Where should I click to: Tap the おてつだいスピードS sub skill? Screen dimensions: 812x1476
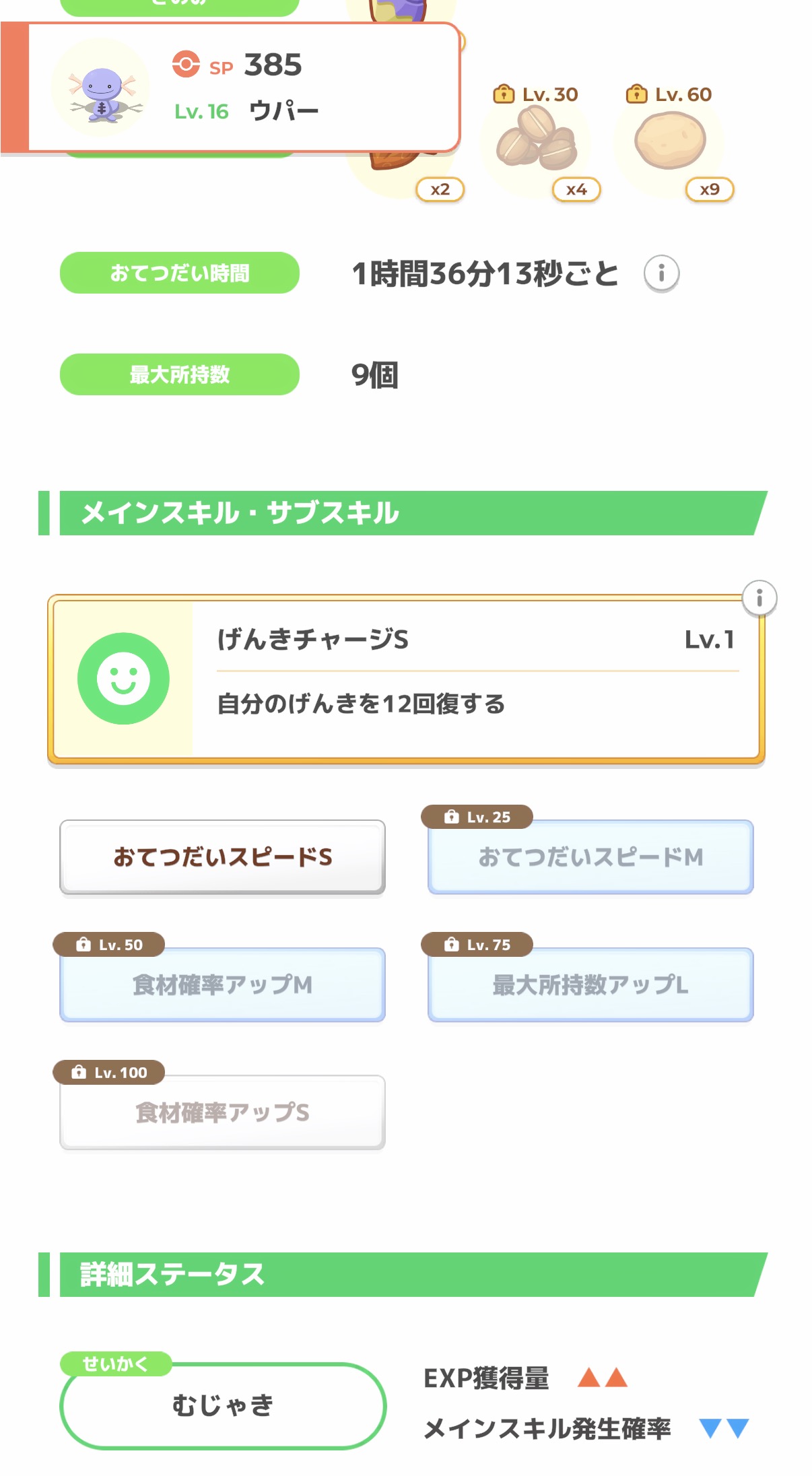222,857
